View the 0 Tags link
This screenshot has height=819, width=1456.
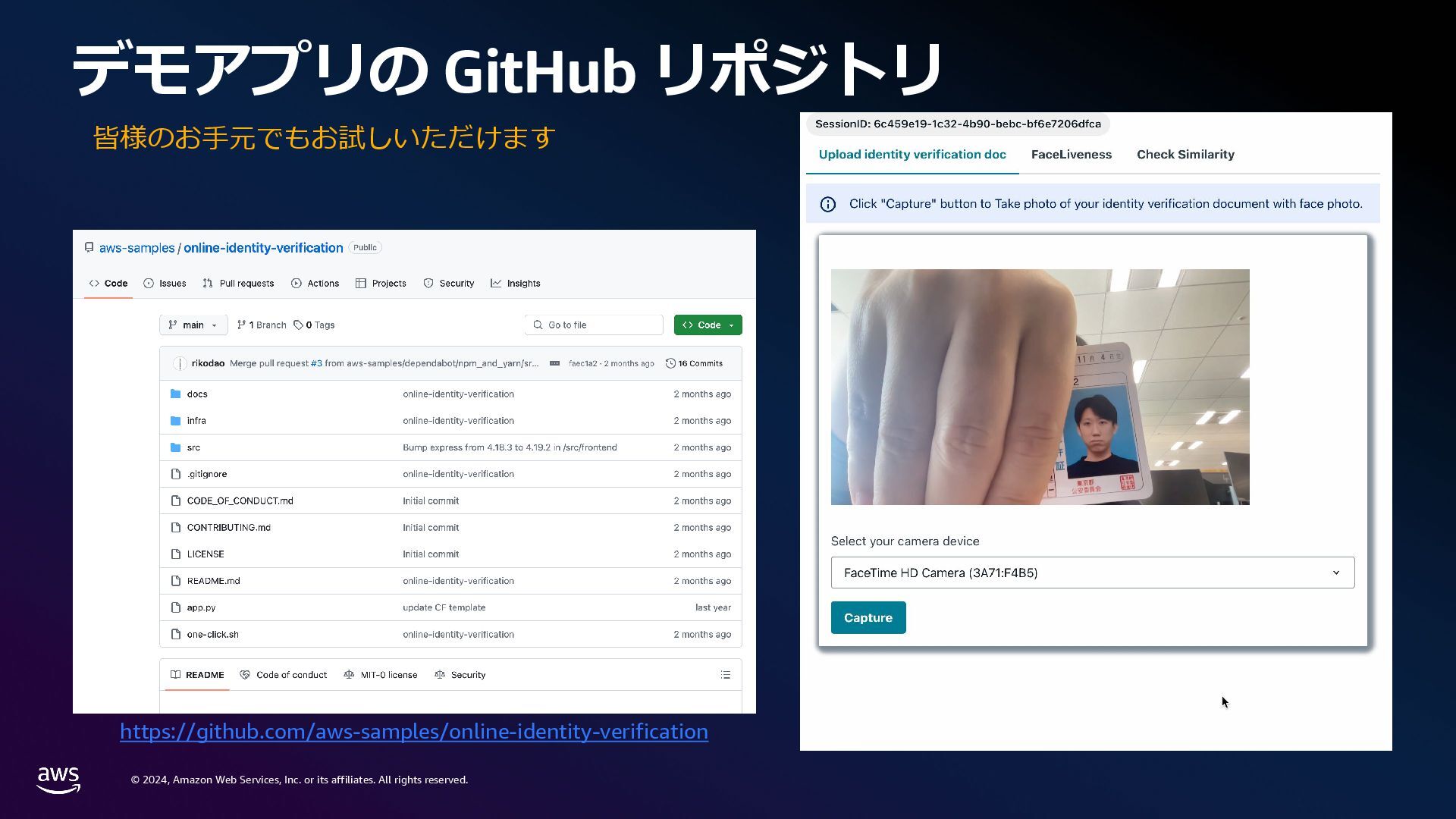(x=314, y=325)
